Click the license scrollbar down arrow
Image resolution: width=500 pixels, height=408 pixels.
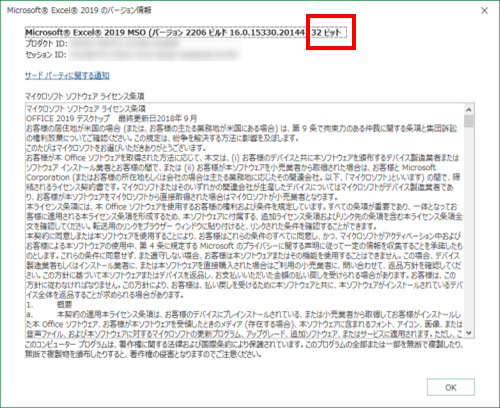pos(469,333)
